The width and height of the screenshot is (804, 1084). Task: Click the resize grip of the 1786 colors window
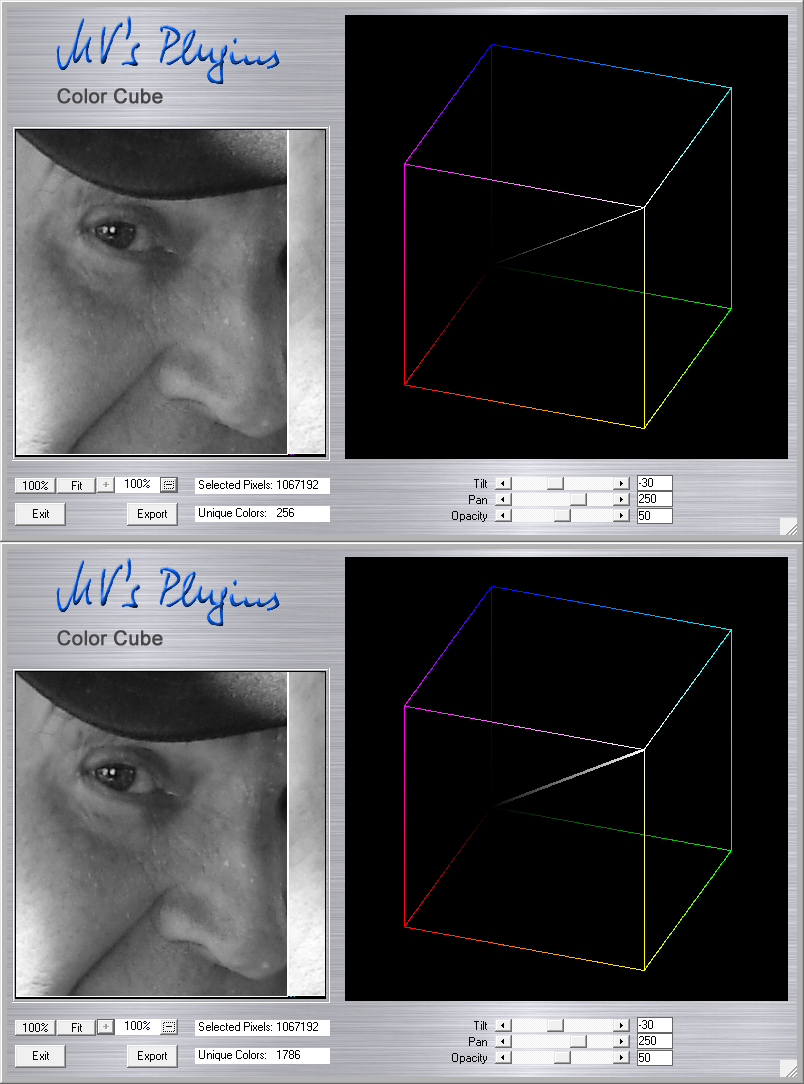tap(789, 1068)
